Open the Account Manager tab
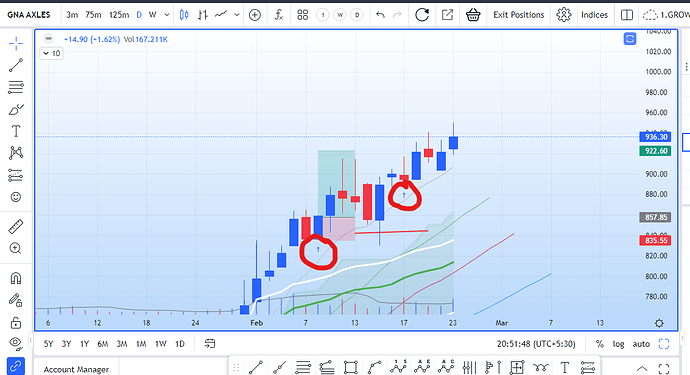Image resolution: width=690 pixels, height=375 pixels. tap(76, 369)
